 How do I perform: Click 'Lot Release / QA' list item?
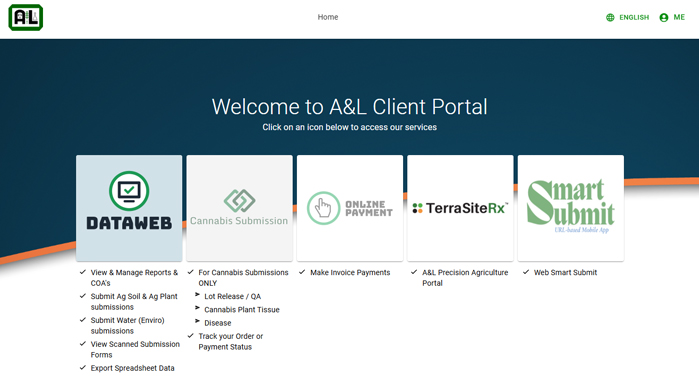[233, 296]
